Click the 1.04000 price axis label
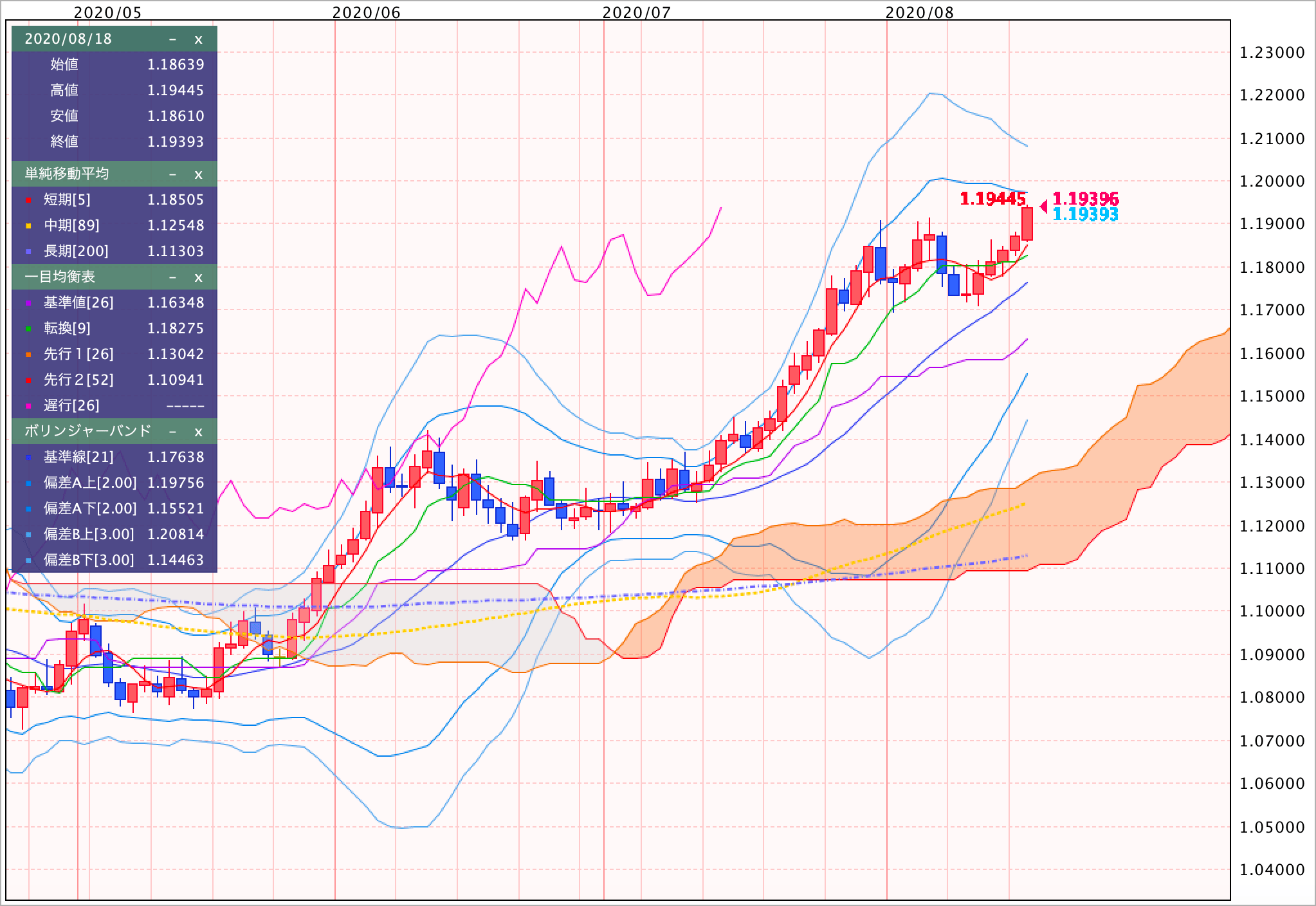 click(1272, 870)
